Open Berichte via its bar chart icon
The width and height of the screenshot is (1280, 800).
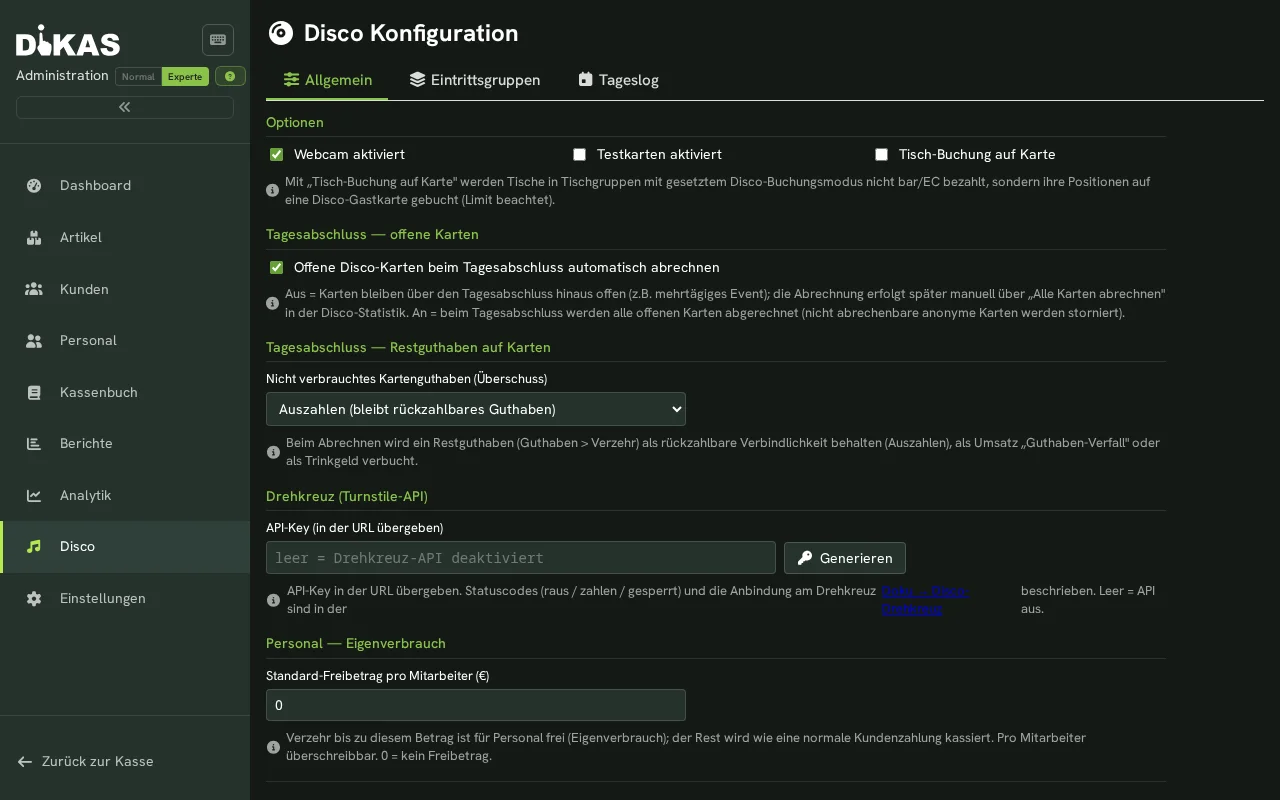[x=34, y=443]
